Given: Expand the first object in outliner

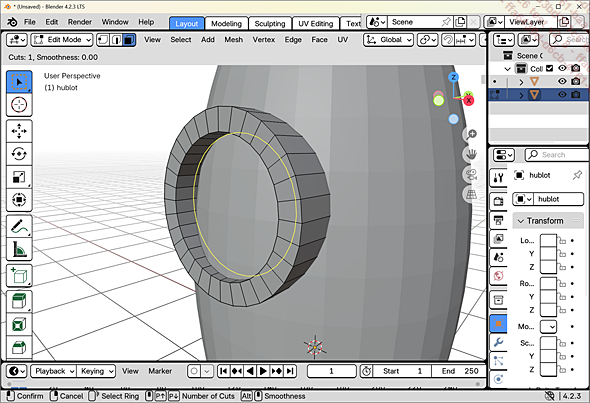Looking at the screenshot, I should point(521,82).
